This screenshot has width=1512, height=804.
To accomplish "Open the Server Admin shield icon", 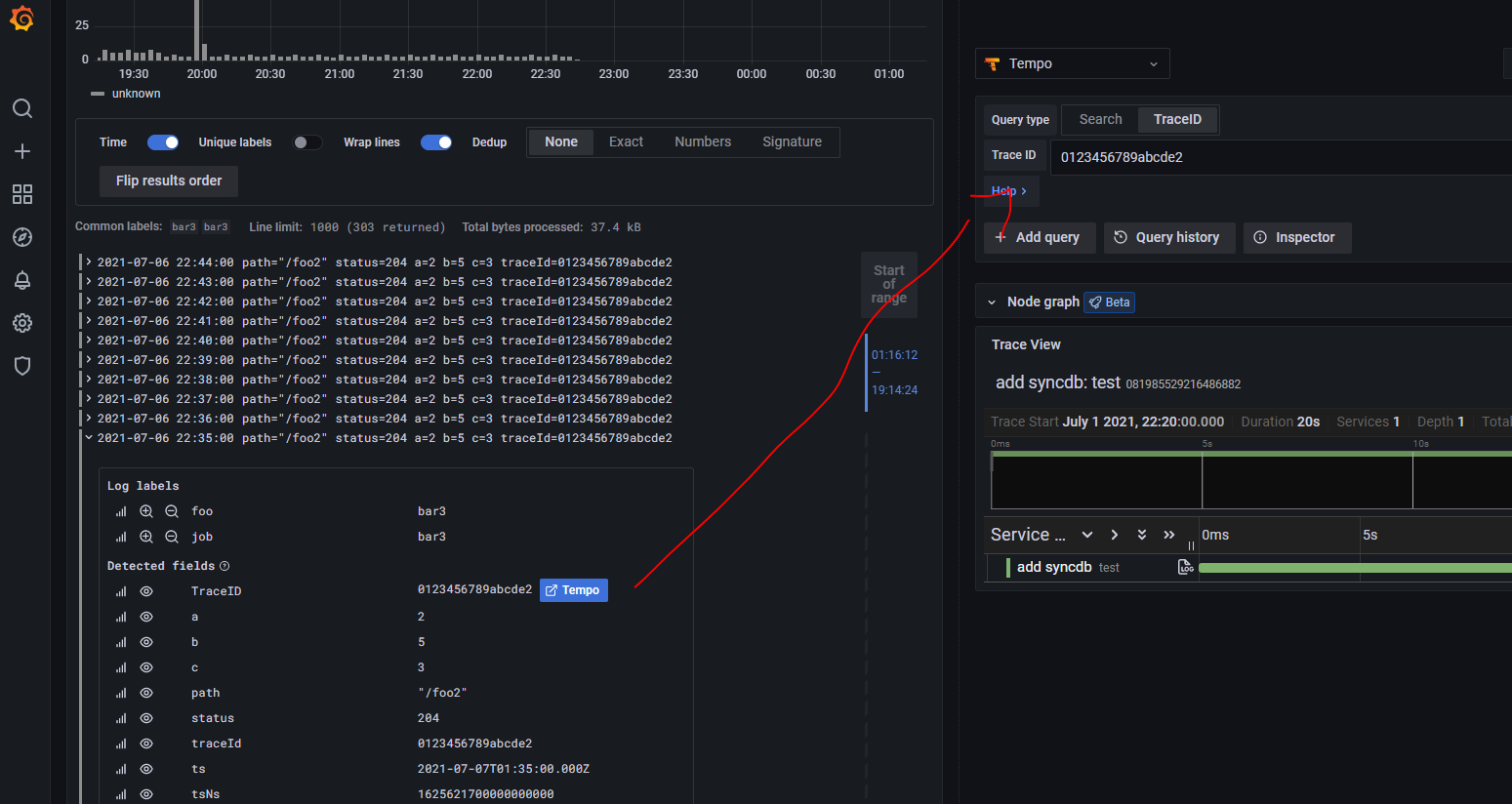I will (22, 366).
